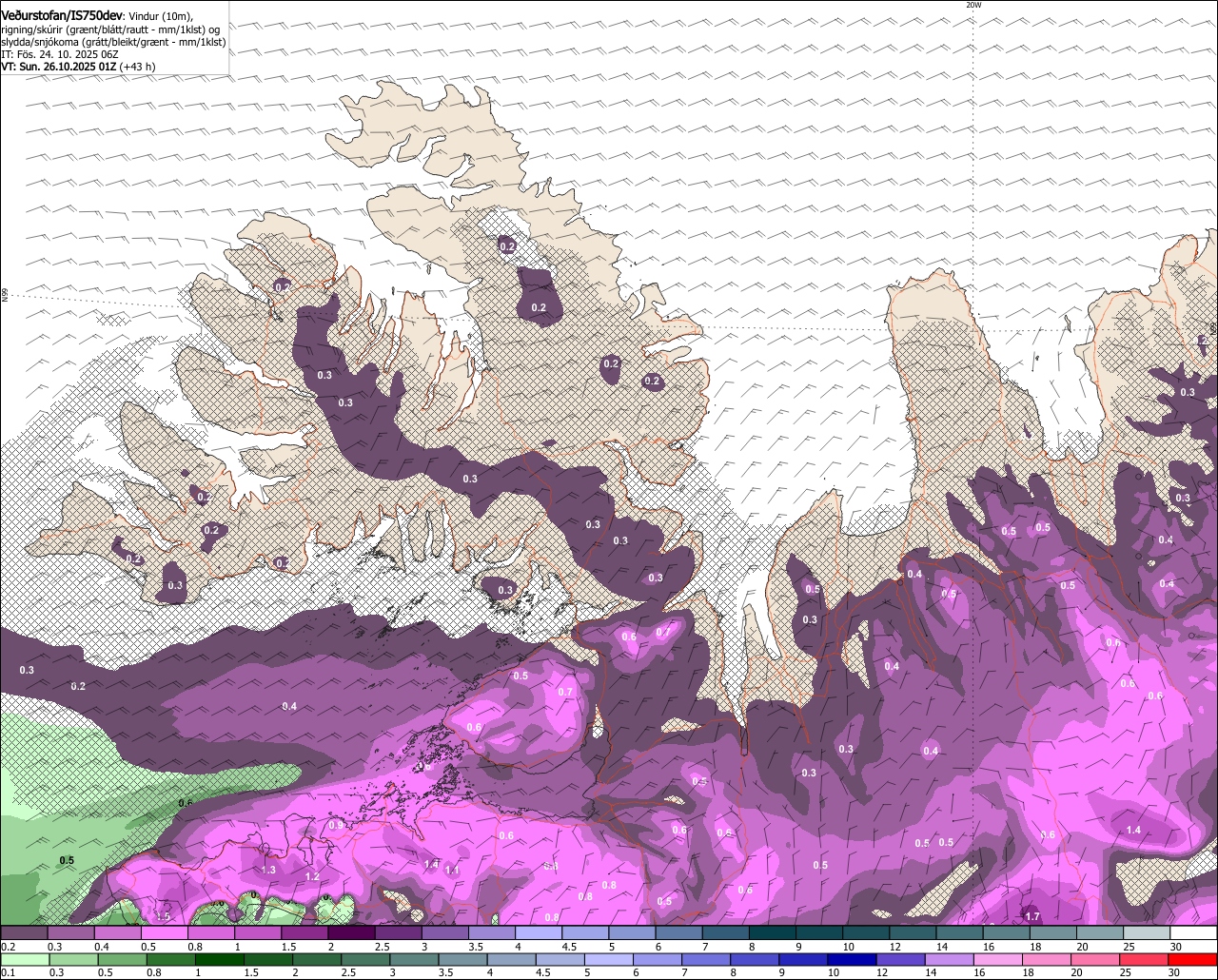Click the Veðurstofan/IS750dev title text
The width and height of the screenshot is (1218, 980).
(x=62, y=15)
